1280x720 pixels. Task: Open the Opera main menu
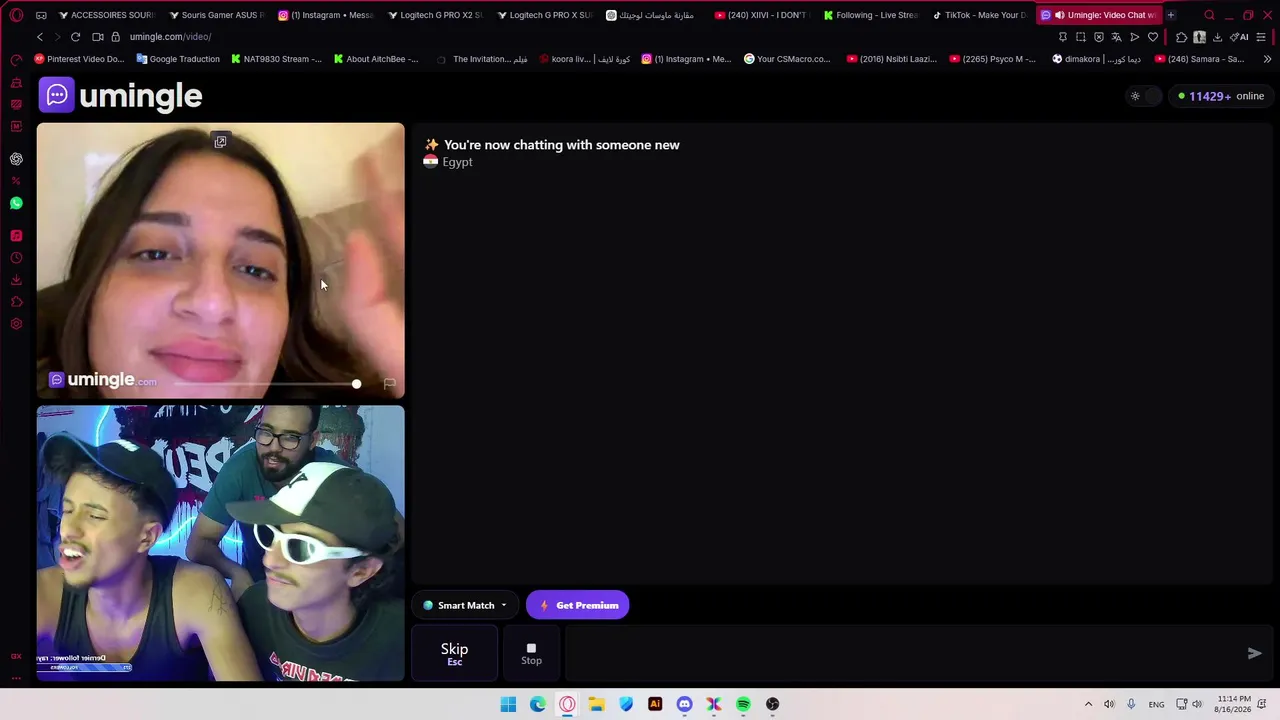(16, 15)
